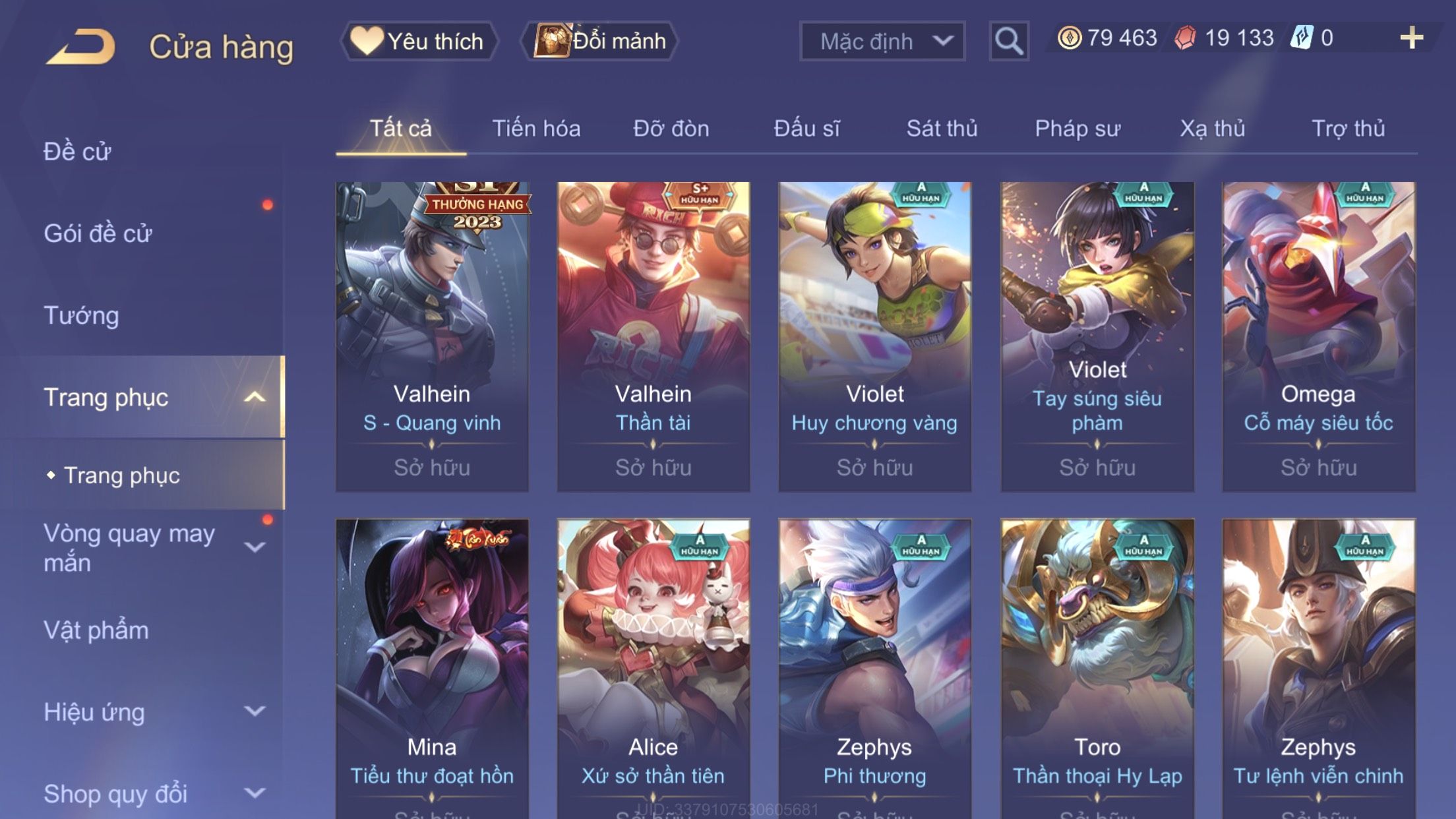Image resolution: width=1456 pixels, height=819 pixels.
Task: Select the Pháp sư tab
Action: pyautogui.click(x=1077, y=128)
